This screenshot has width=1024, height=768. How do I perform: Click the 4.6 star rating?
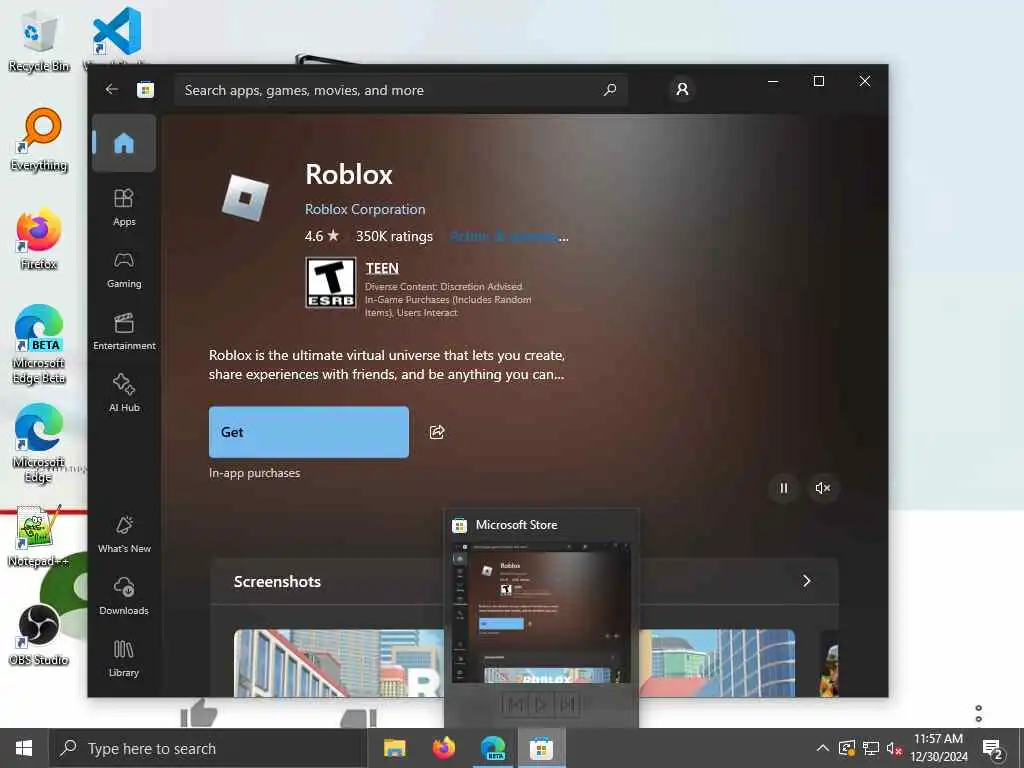322,236
